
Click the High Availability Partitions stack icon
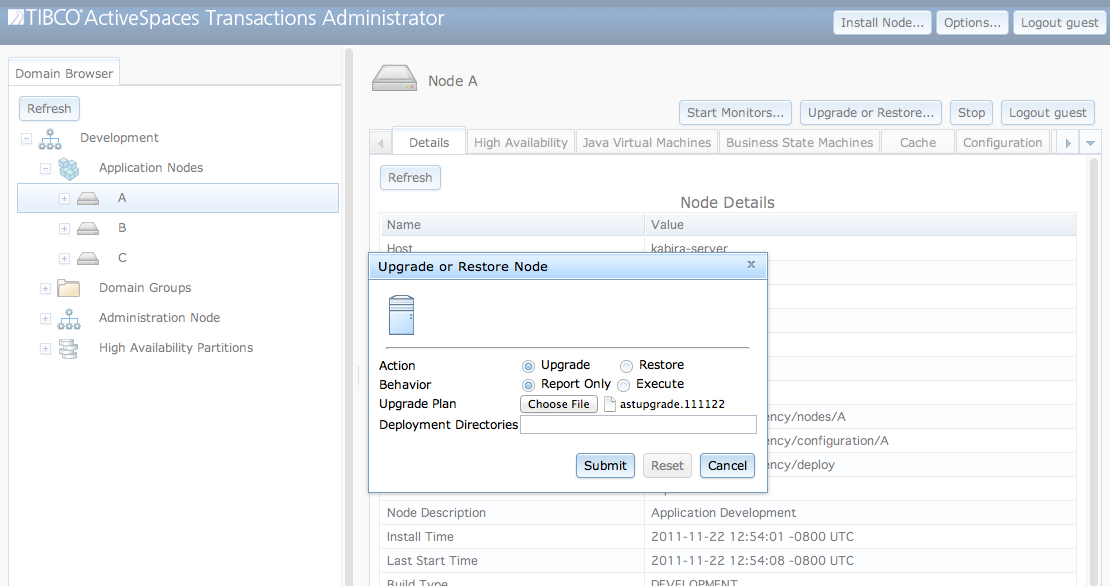click(69, 348)
